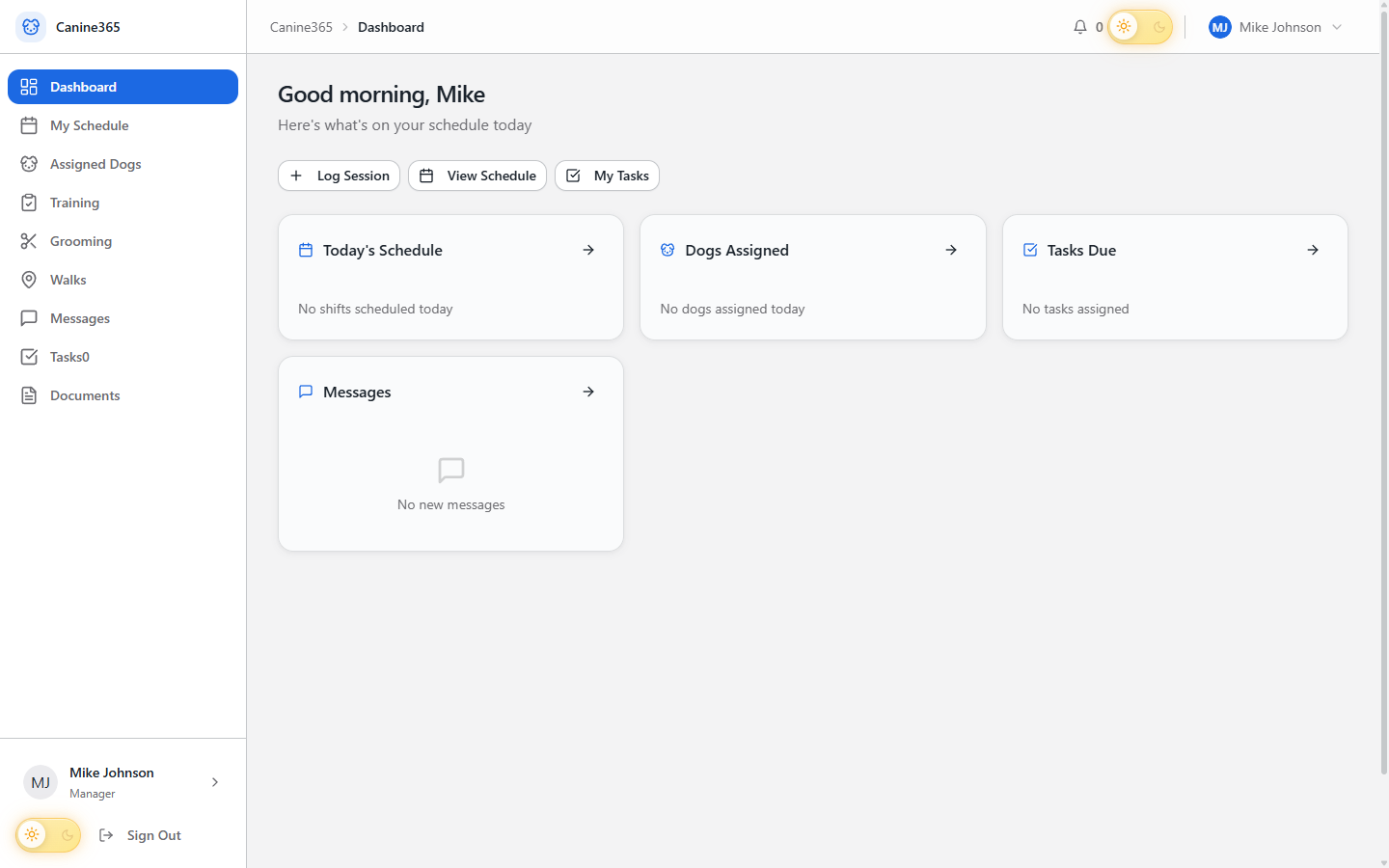Viewport: 1389px width, 868px height.
Task: Click the notification count 0
Action: 1099,27
